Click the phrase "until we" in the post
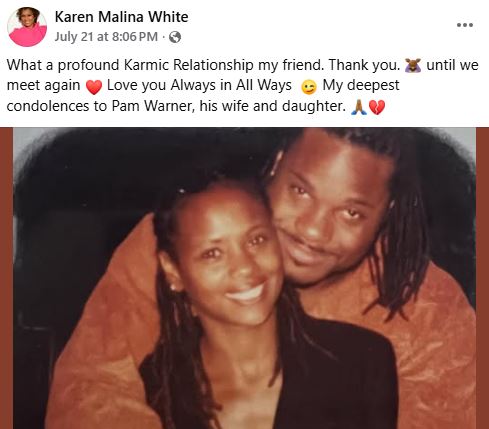 [452, 65]
